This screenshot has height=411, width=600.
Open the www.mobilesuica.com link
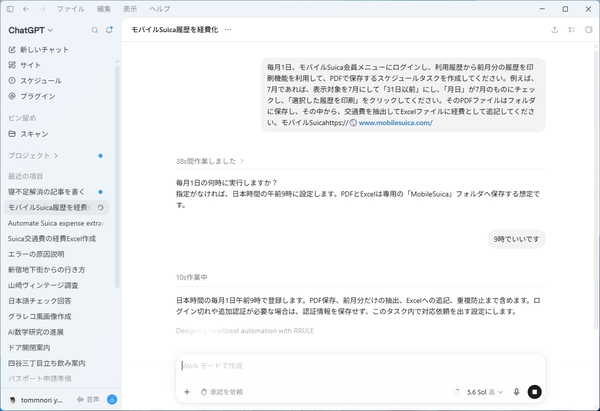pyautogui.click(x=396, y=123)
